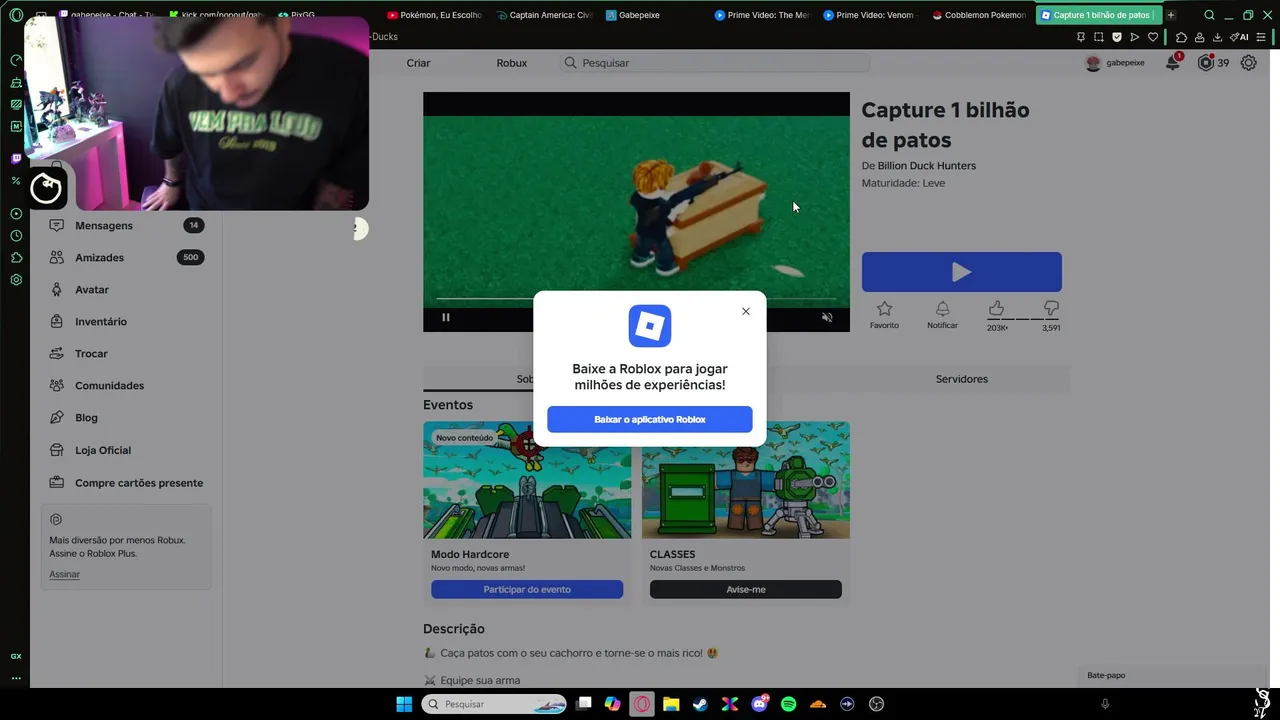Open the CLASSES event thumbnail
This screenshot has width=1280, height=720.
tap(746, 480)
